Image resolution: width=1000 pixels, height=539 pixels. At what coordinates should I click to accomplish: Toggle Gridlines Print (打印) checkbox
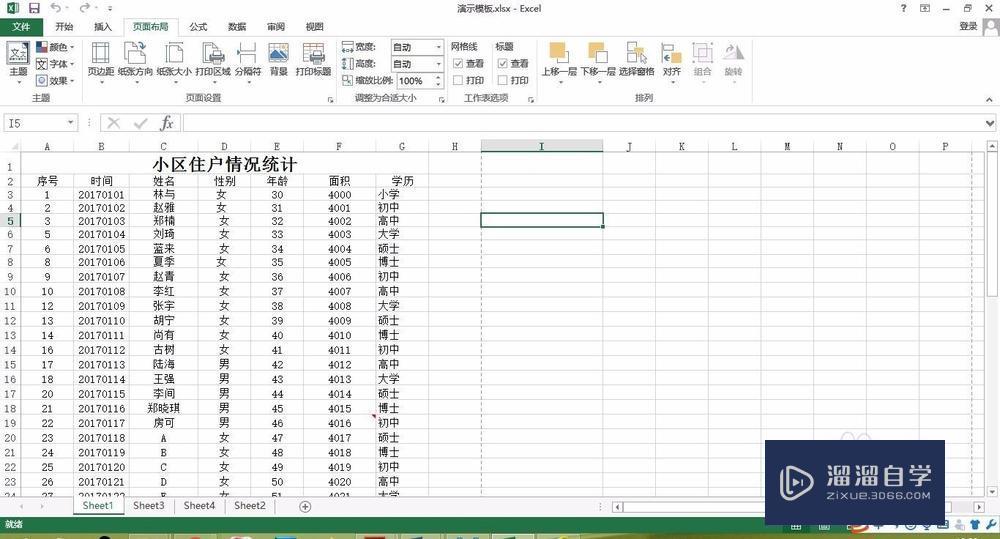point(458,80)
